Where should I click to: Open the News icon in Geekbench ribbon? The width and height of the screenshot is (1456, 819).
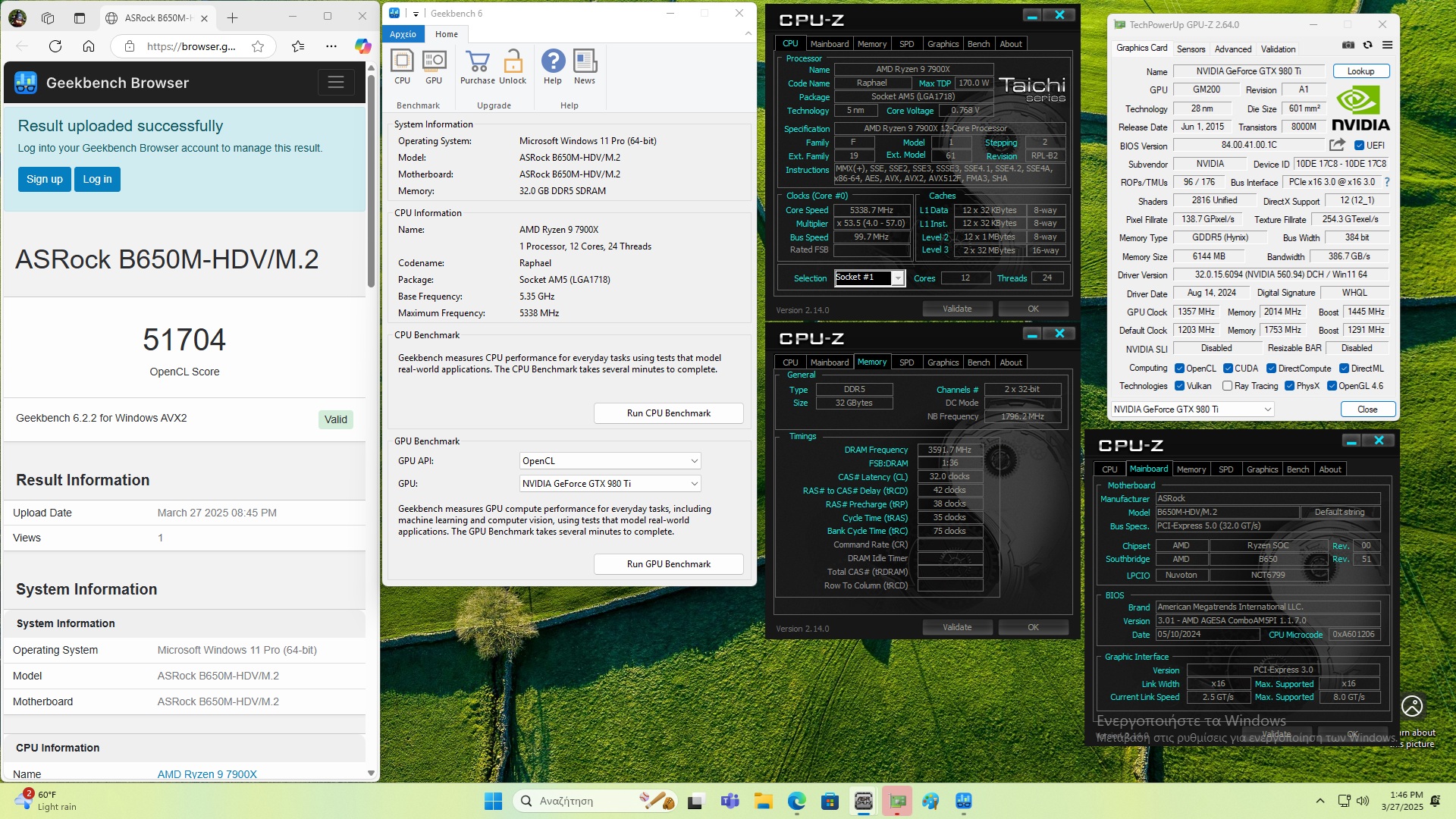(585, 67)
